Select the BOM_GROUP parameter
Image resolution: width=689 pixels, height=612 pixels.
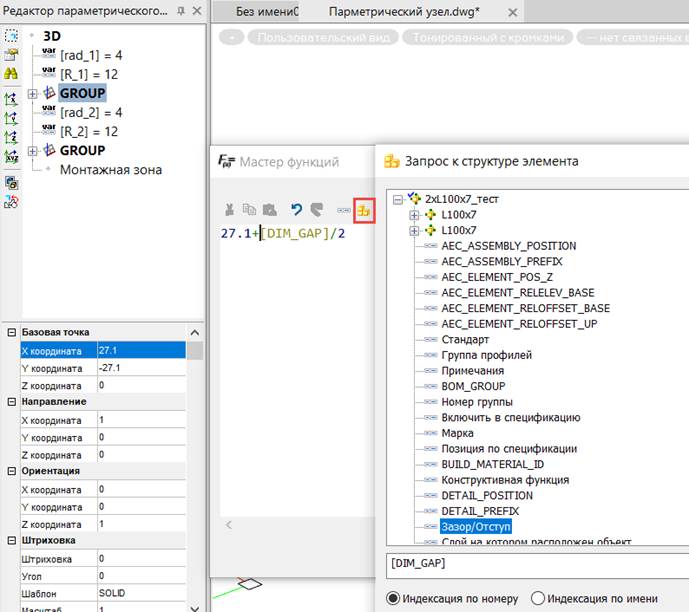(473, 386)
